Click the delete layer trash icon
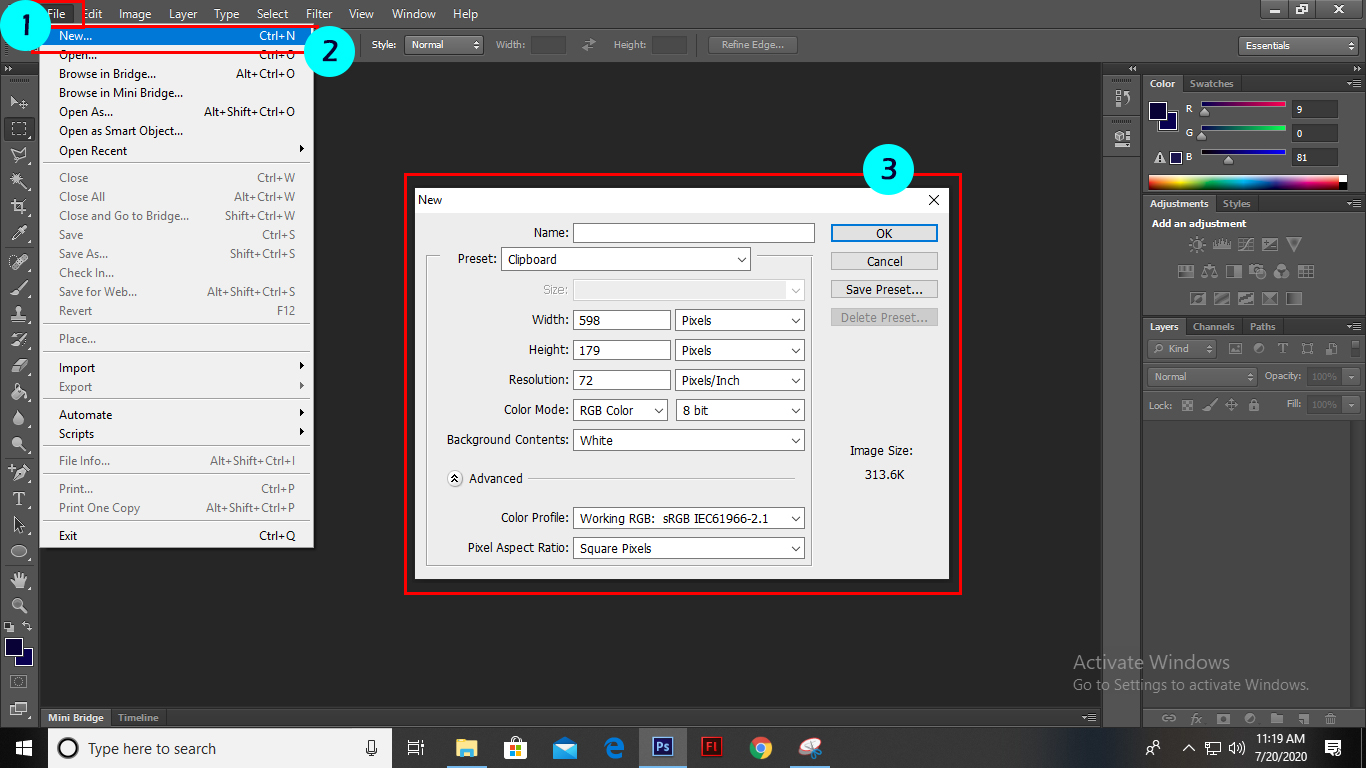The height and width of the screenshot is (768, 1366). (x=1330, y=718)
